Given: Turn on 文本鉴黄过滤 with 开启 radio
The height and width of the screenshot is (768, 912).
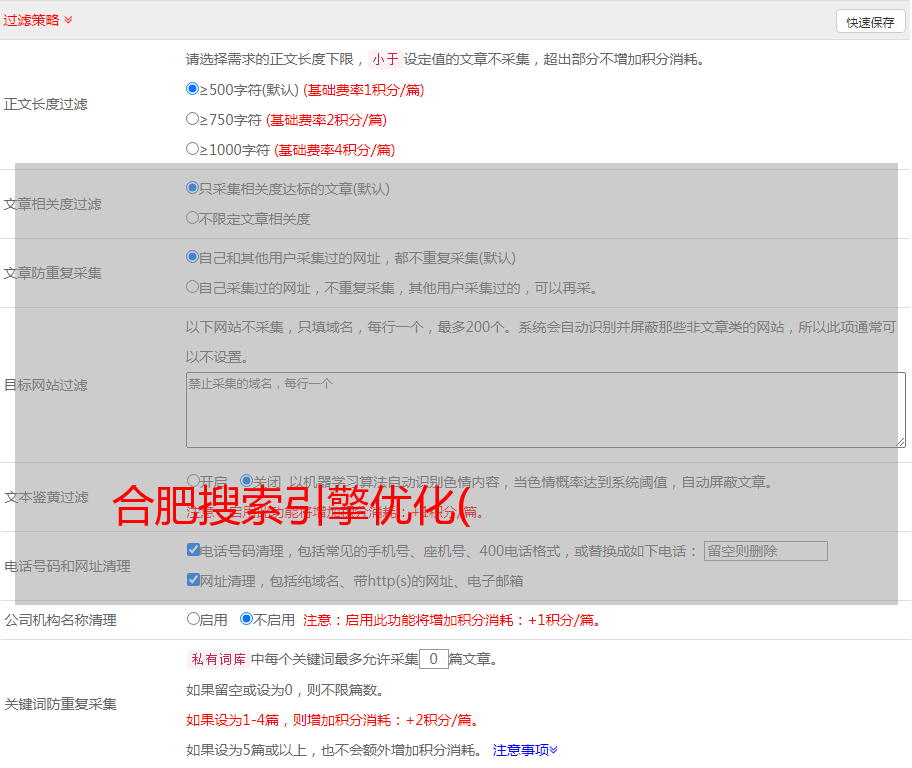Looking at the screenshot, I should (193, 481).
